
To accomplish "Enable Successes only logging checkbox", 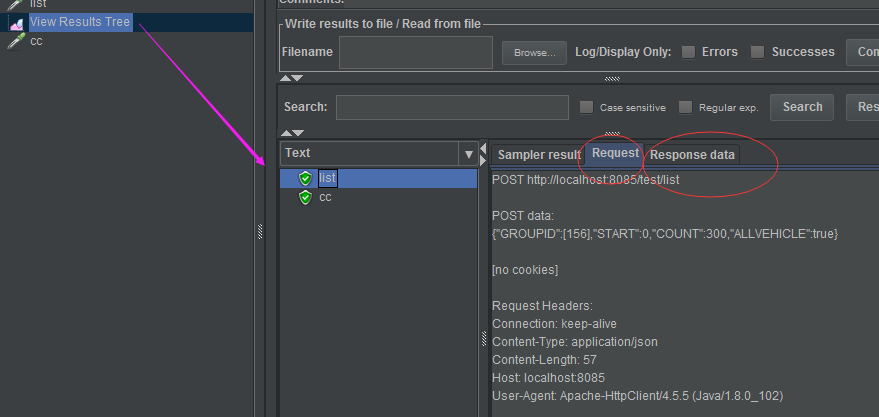I will 757,52.
